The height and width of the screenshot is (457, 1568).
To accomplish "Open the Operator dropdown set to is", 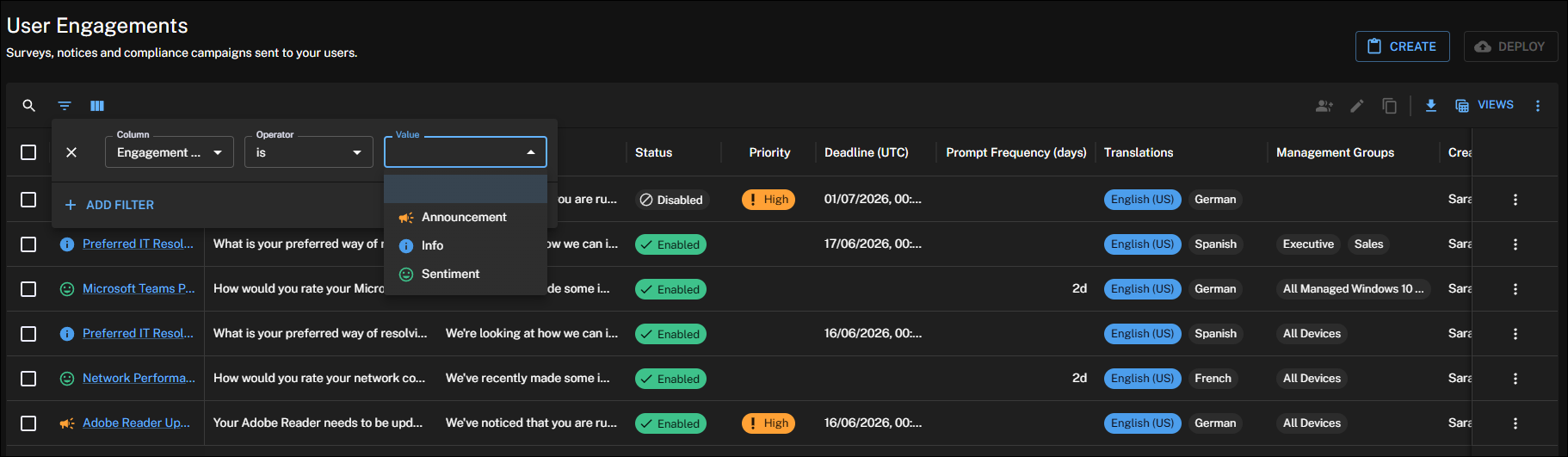I will (x=309, y=152).
